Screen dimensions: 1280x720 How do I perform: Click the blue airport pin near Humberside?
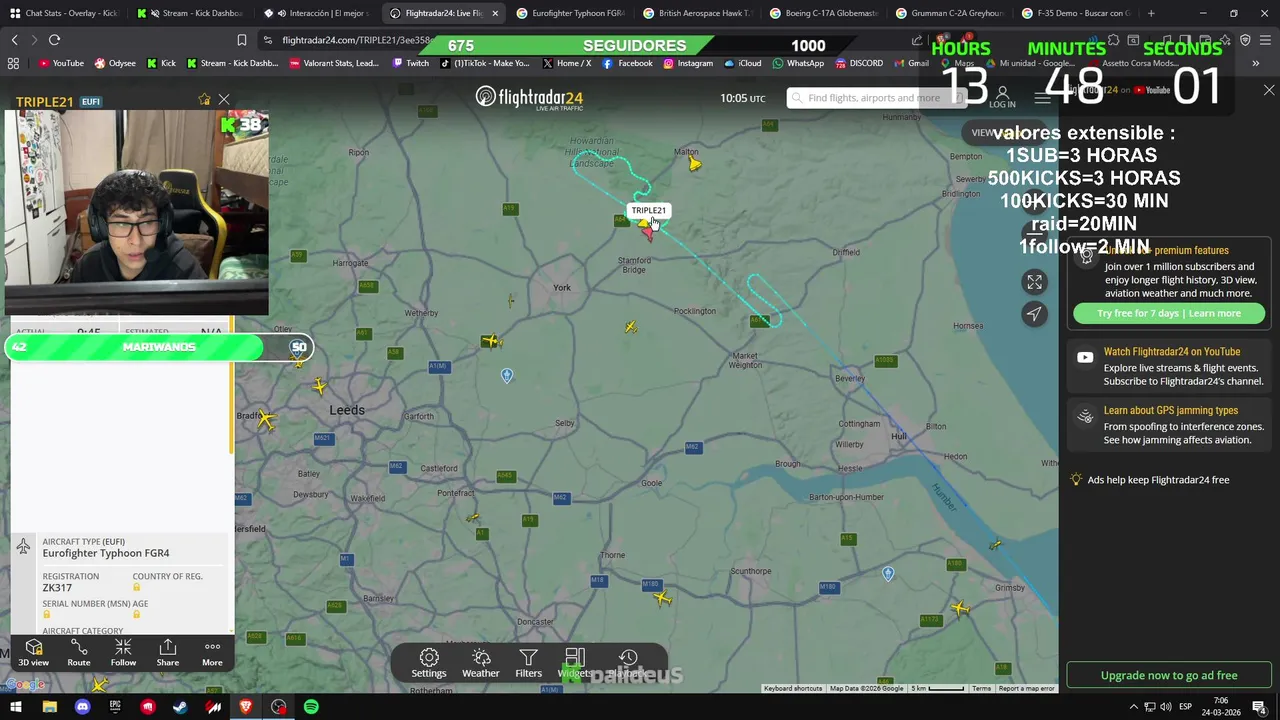click(x=888, y=574)
